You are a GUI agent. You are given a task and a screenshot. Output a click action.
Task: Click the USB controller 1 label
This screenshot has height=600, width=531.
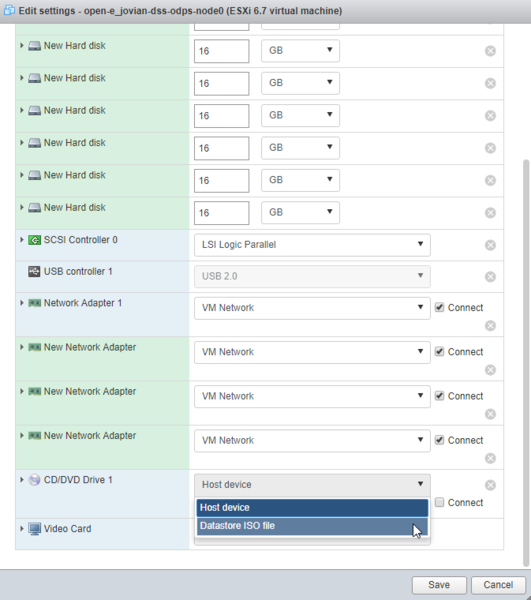[x=78, y=272]
